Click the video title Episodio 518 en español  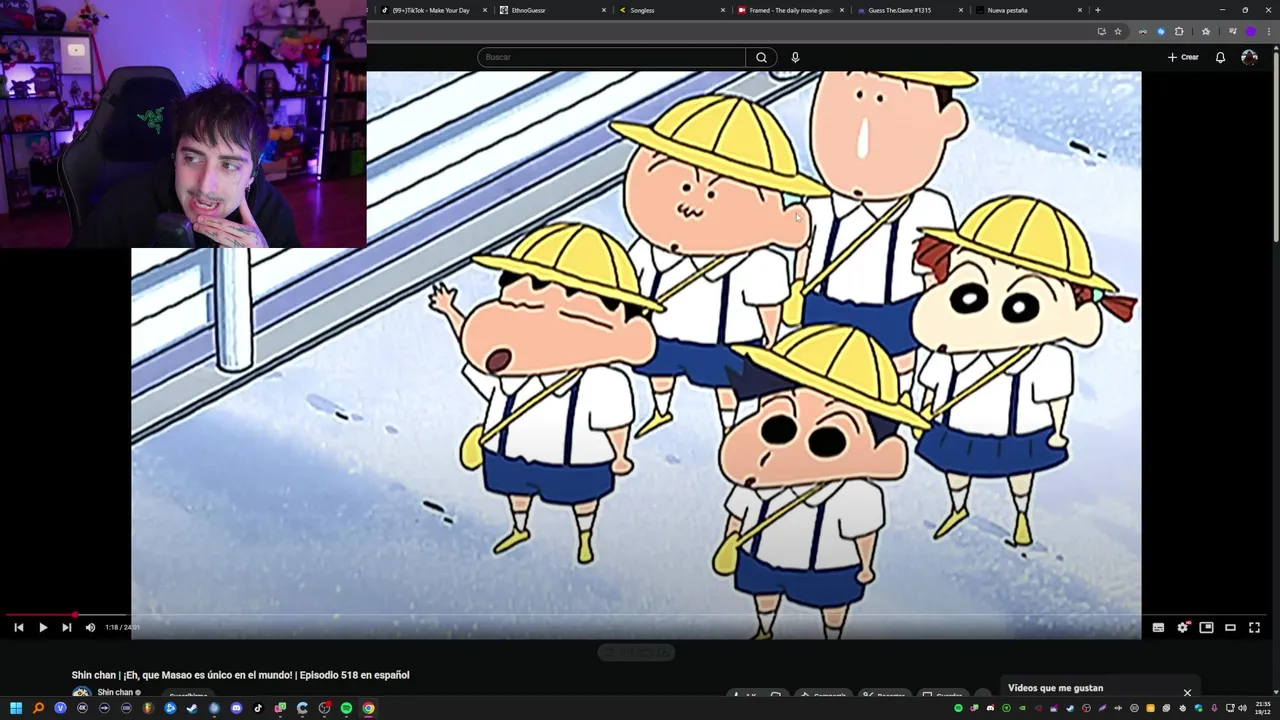point(240,675)
